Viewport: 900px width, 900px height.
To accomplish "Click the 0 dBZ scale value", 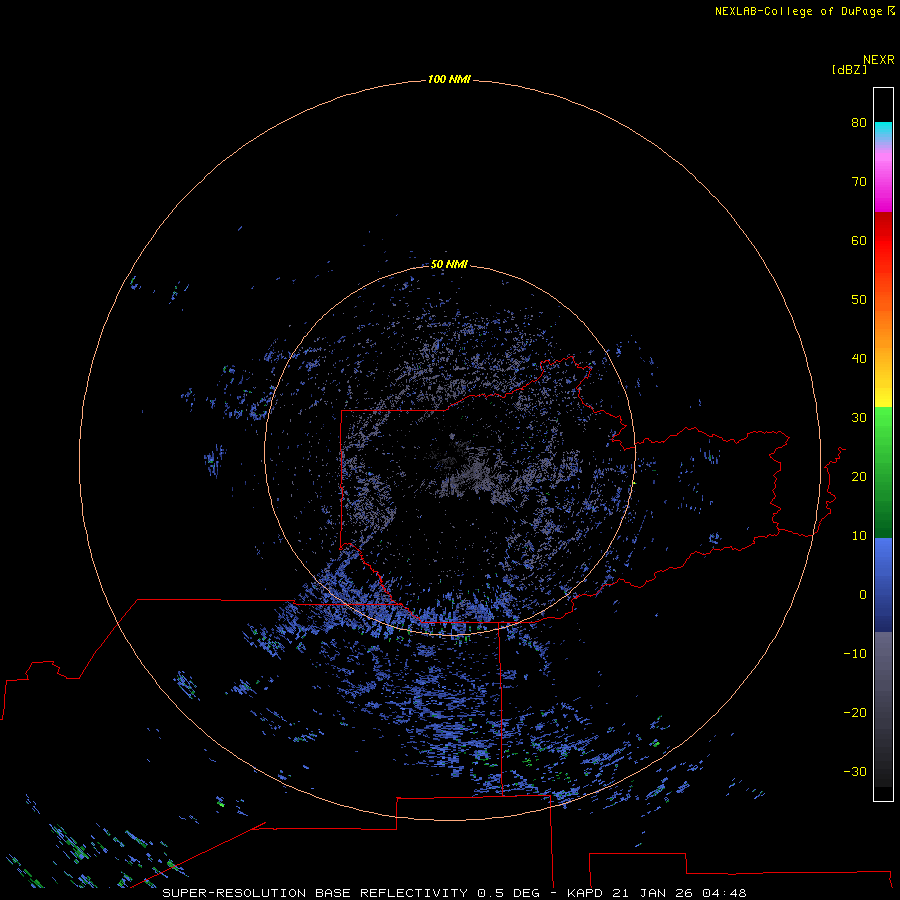I will coord(863,595).
